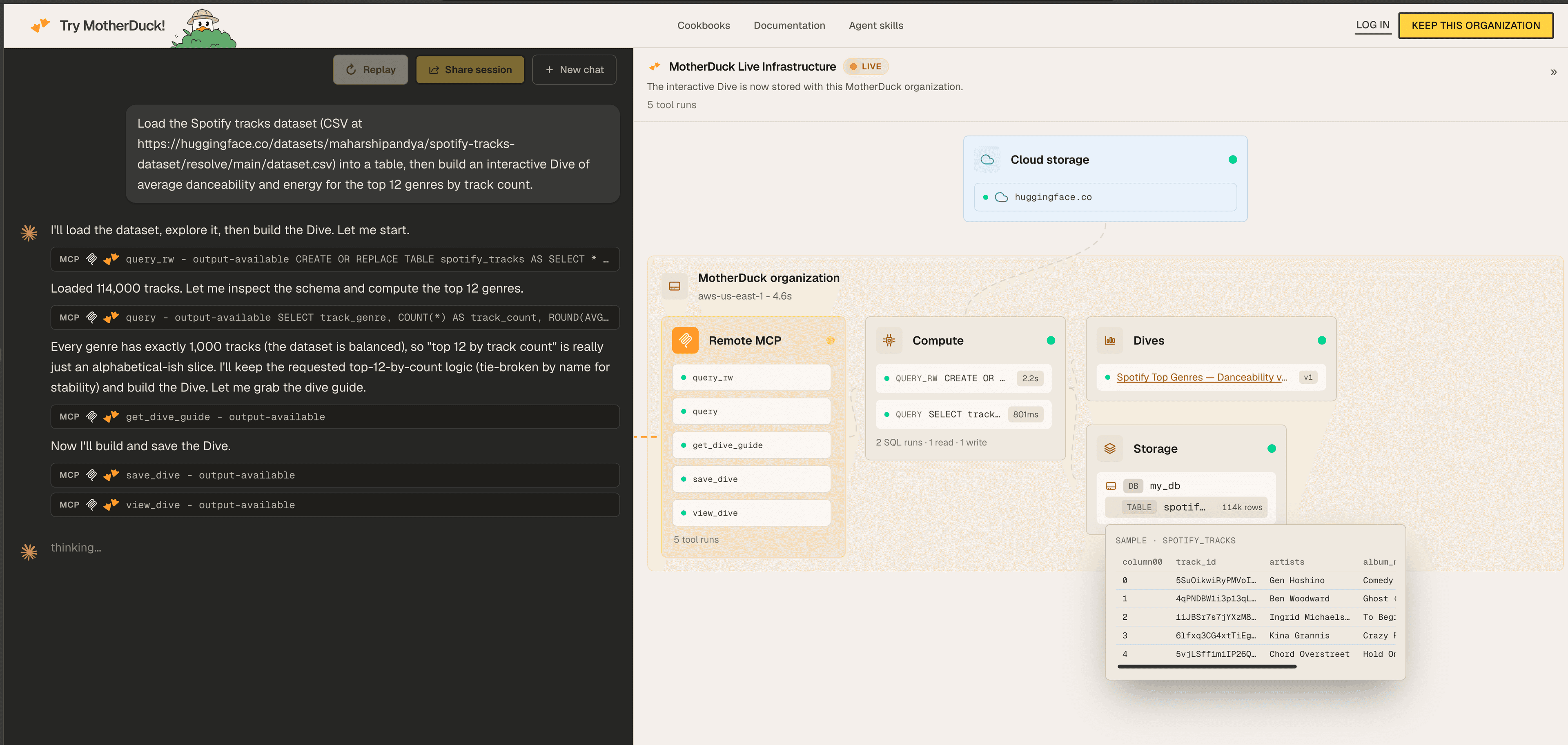The image size is (1568, 745).
Task: Click the QUERY SELECT track compute run
Action: click(x=964, y=414)
